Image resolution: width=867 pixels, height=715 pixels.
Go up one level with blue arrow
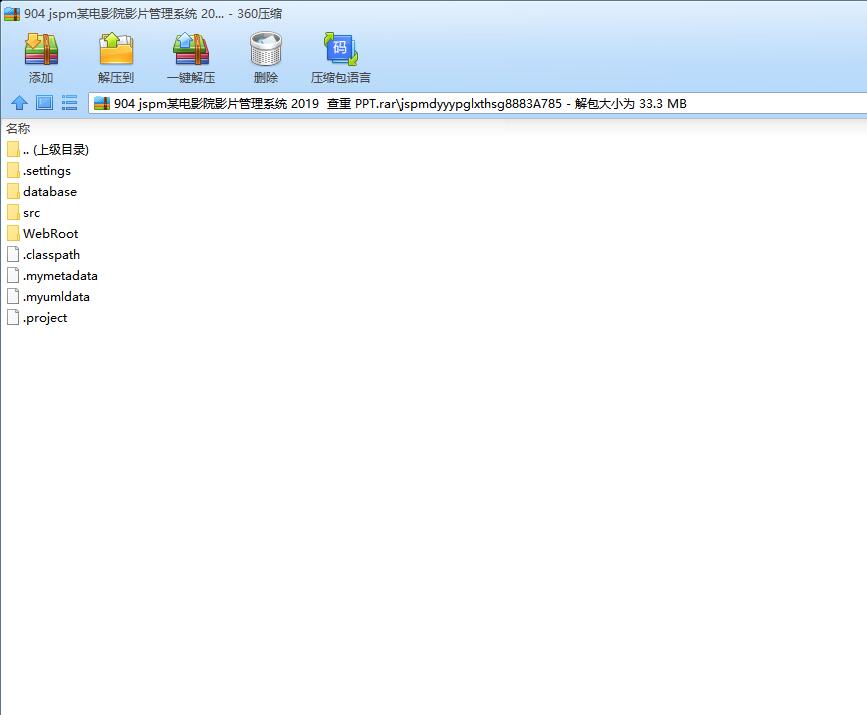[19, 103]
